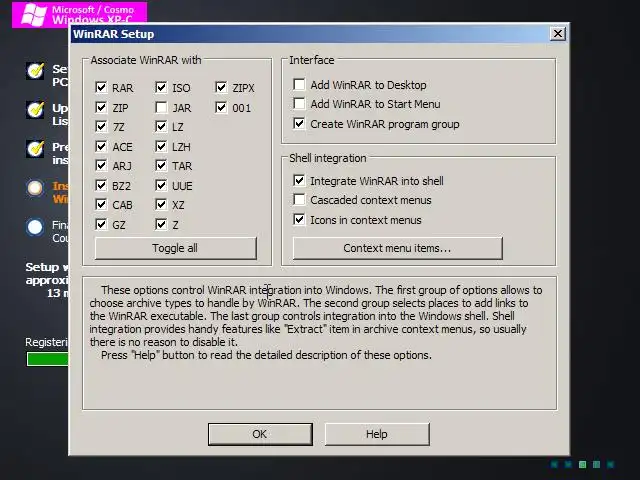The height and width of the screenshot is (480, 640).
Task: Disable the UUE association
Action: pyautogui.click(x=161, y=185)
